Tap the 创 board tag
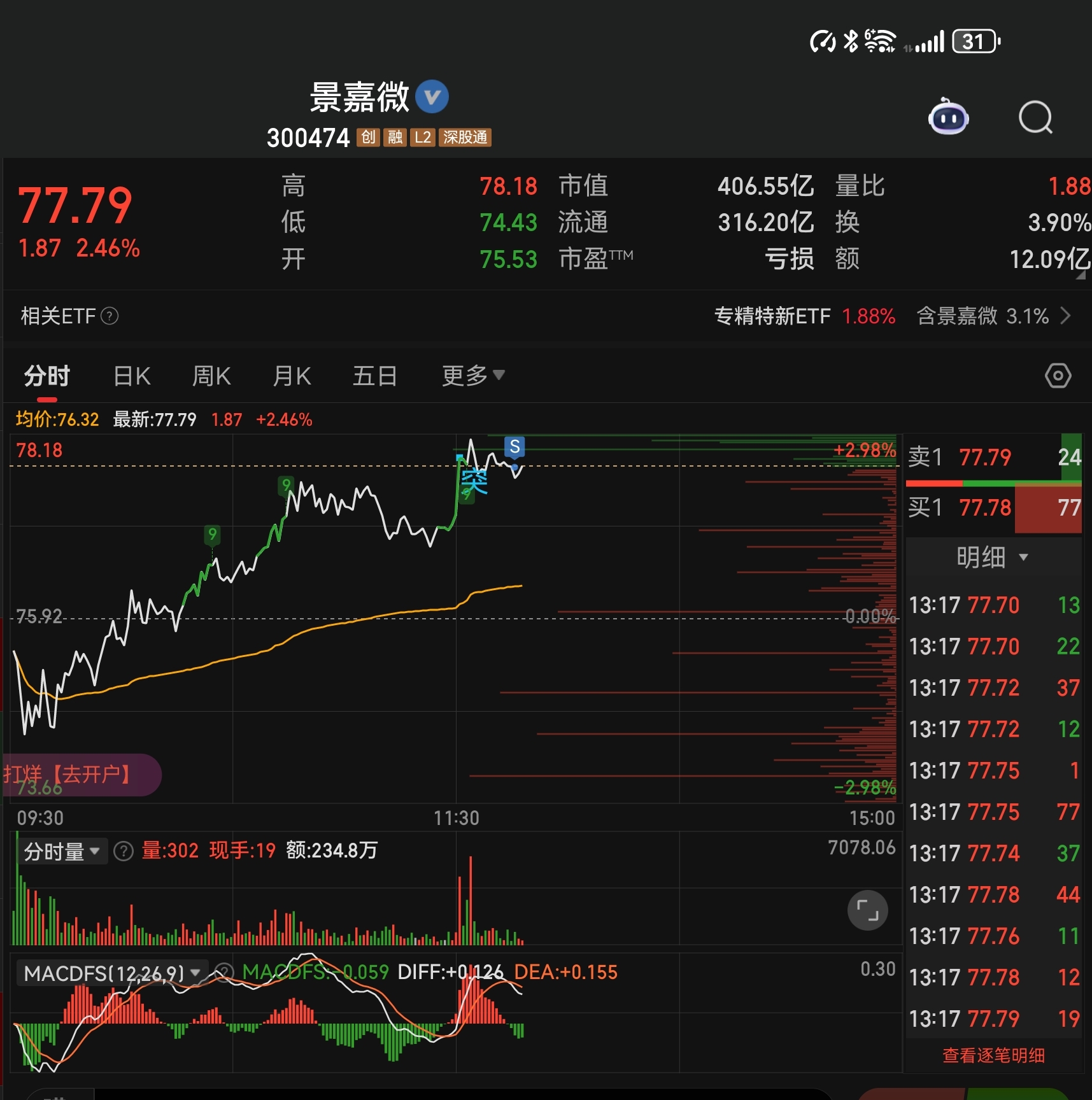The image size is (1092, 1100). point(368,137)
